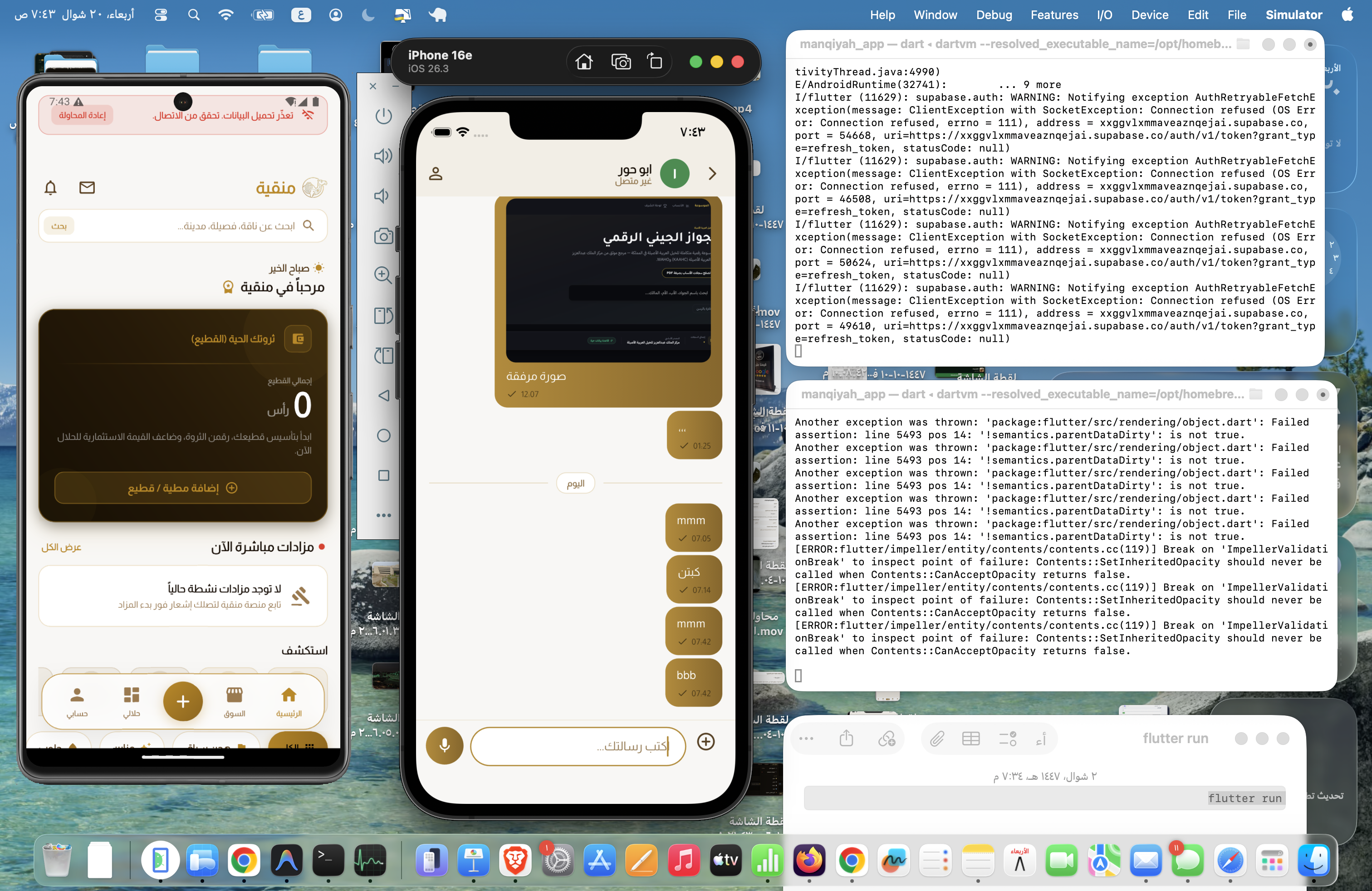Viewport: 1372px width, 891px height.
Task: Click emulator power button icon
Action: point(383,116)
